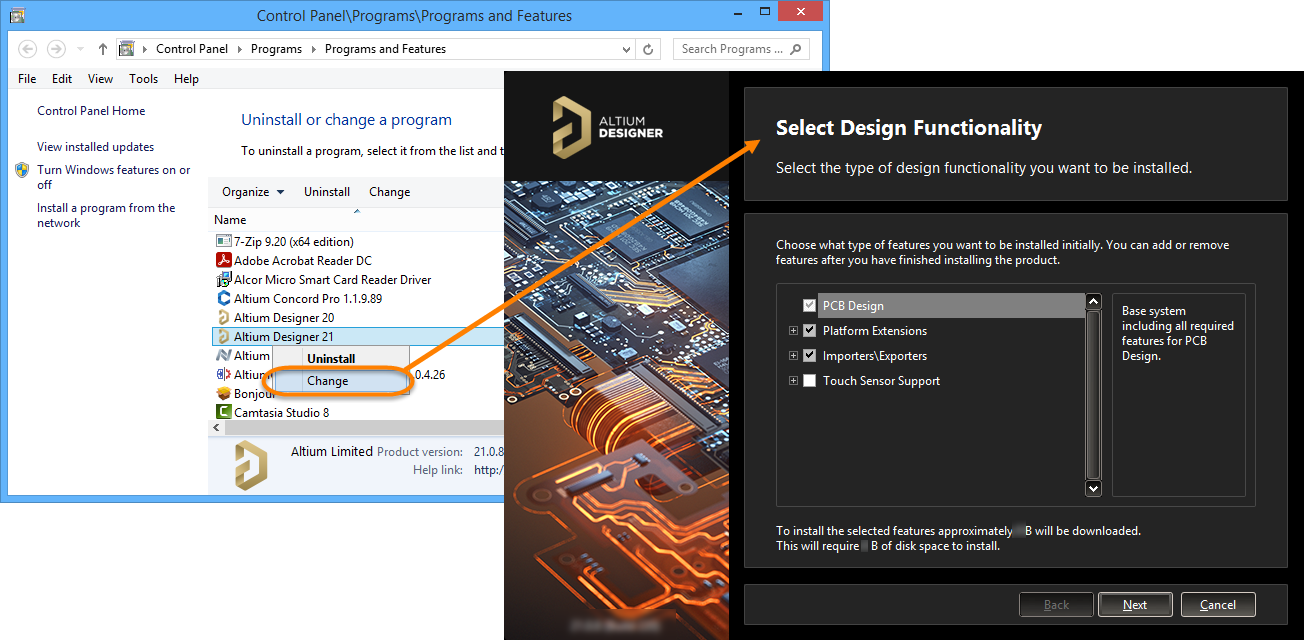Uncheck the Importers\Exporters checkbox

click(x=809, y=356)
